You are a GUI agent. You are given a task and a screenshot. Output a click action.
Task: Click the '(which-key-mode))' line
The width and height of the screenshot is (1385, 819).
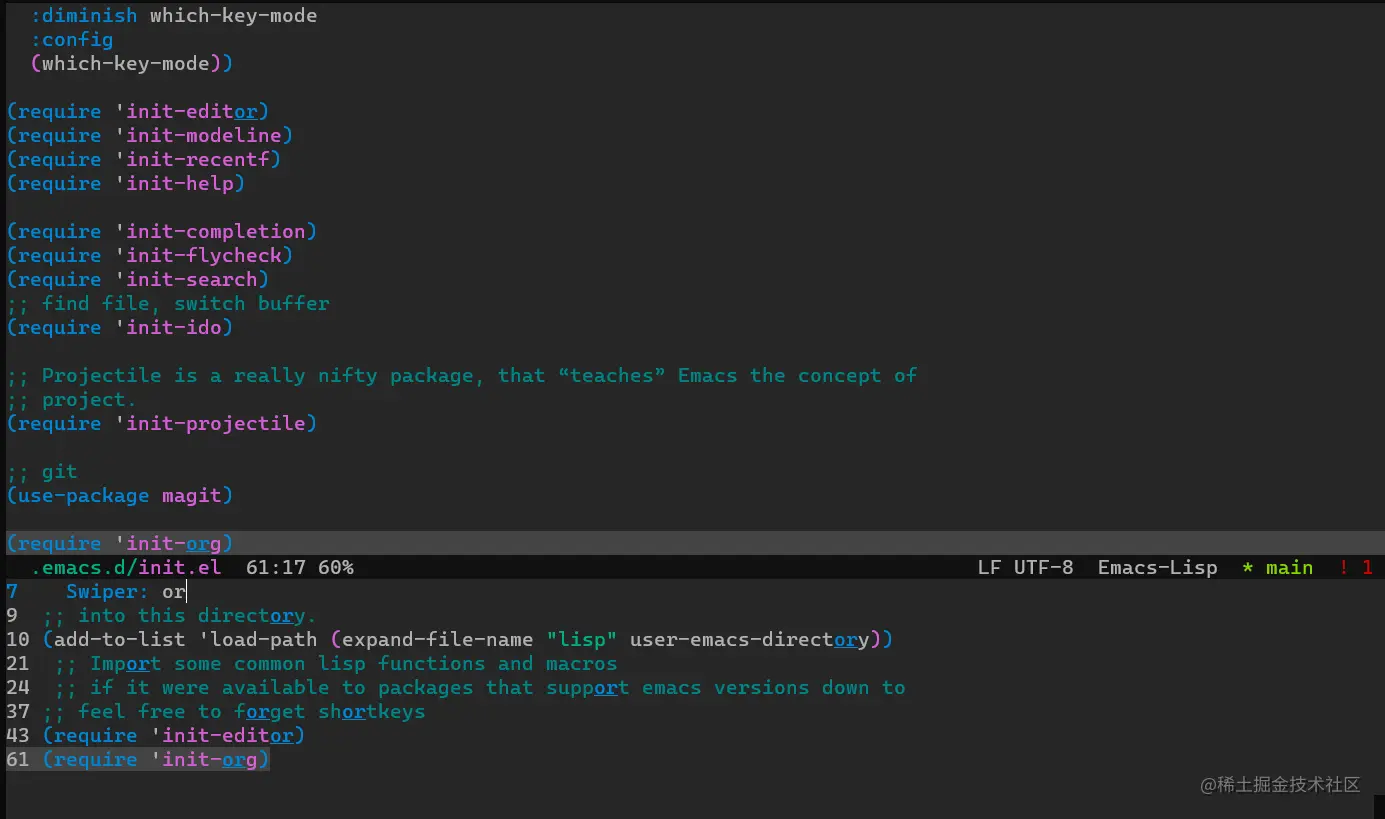click(x=132, y=63)
